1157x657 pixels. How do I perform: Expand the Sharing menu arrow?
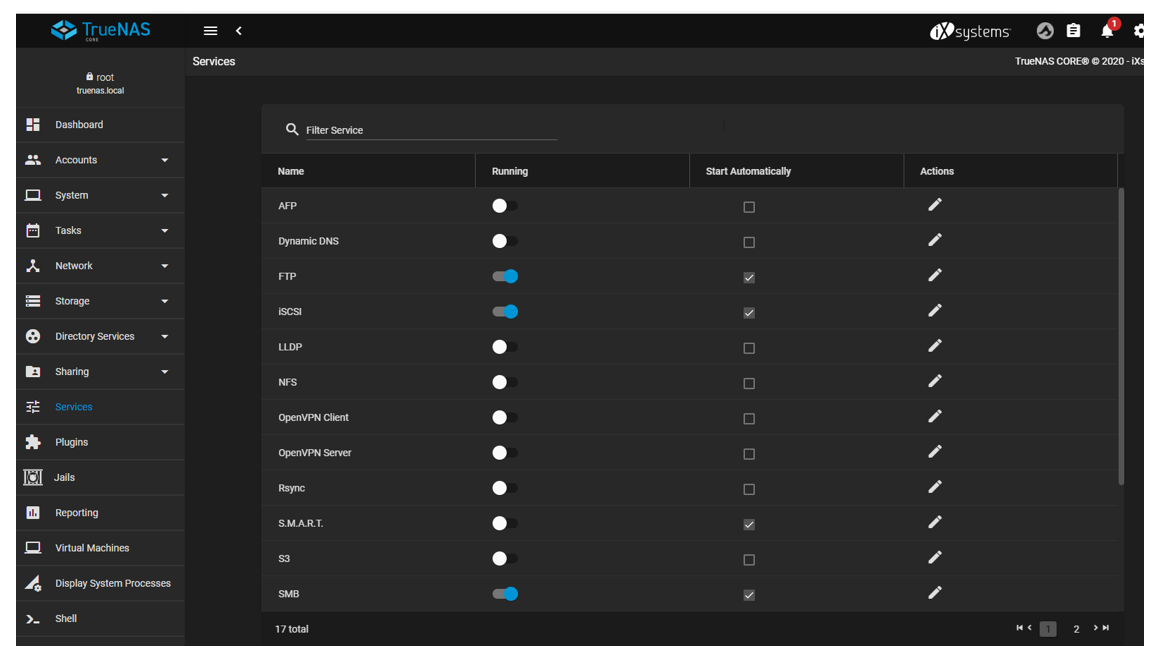(165, 372)
